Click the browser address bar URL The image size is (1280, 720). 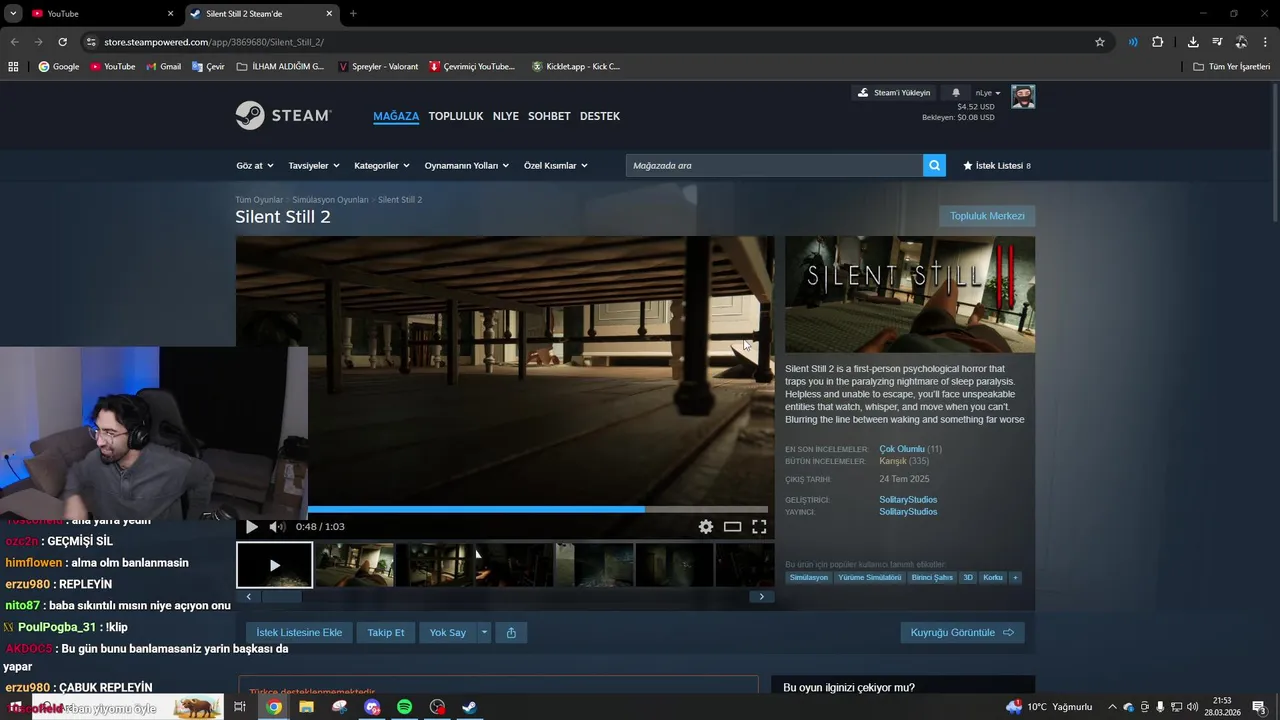tap(214, 42)
